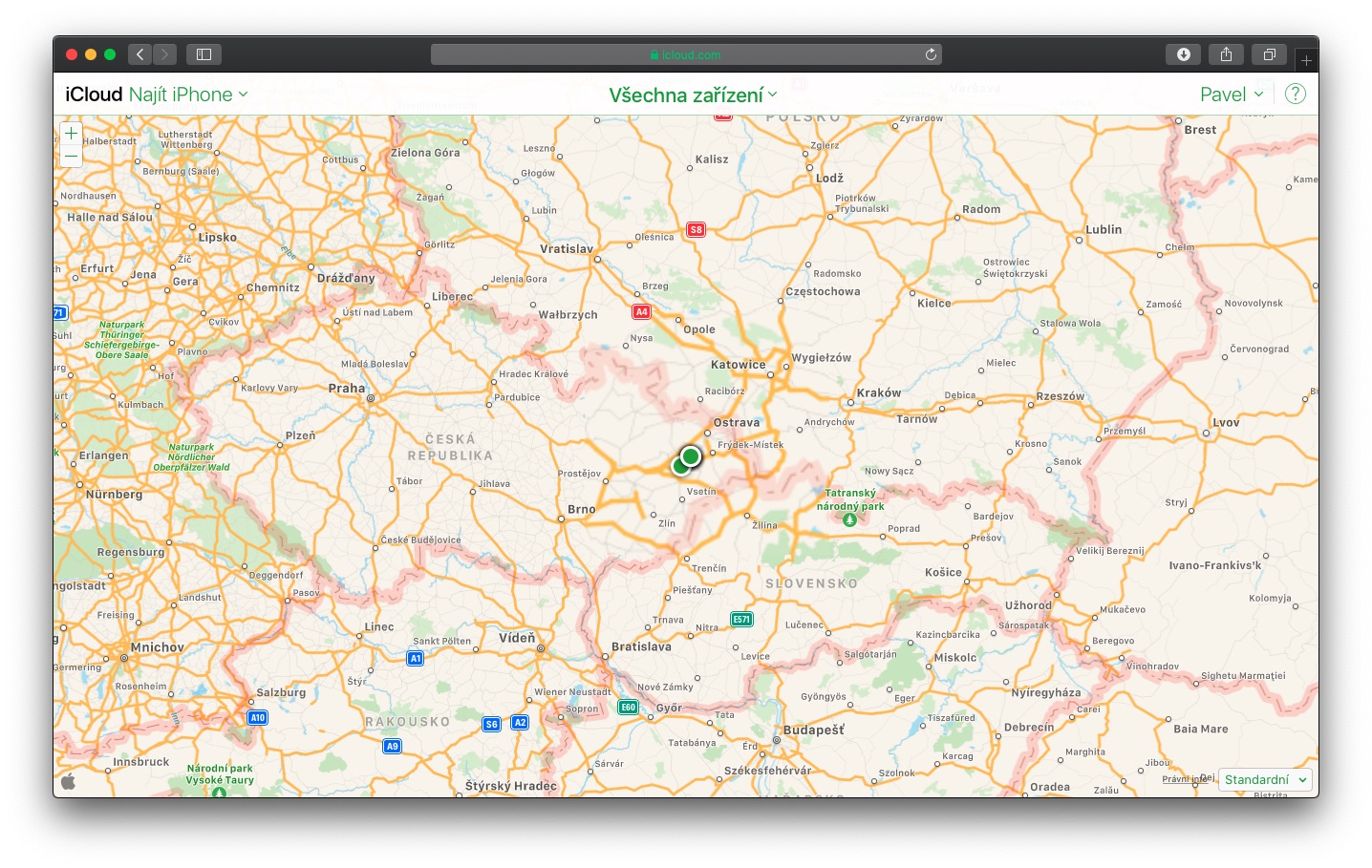
Task: Click the Mnichov city label
Action: (158, 646)
